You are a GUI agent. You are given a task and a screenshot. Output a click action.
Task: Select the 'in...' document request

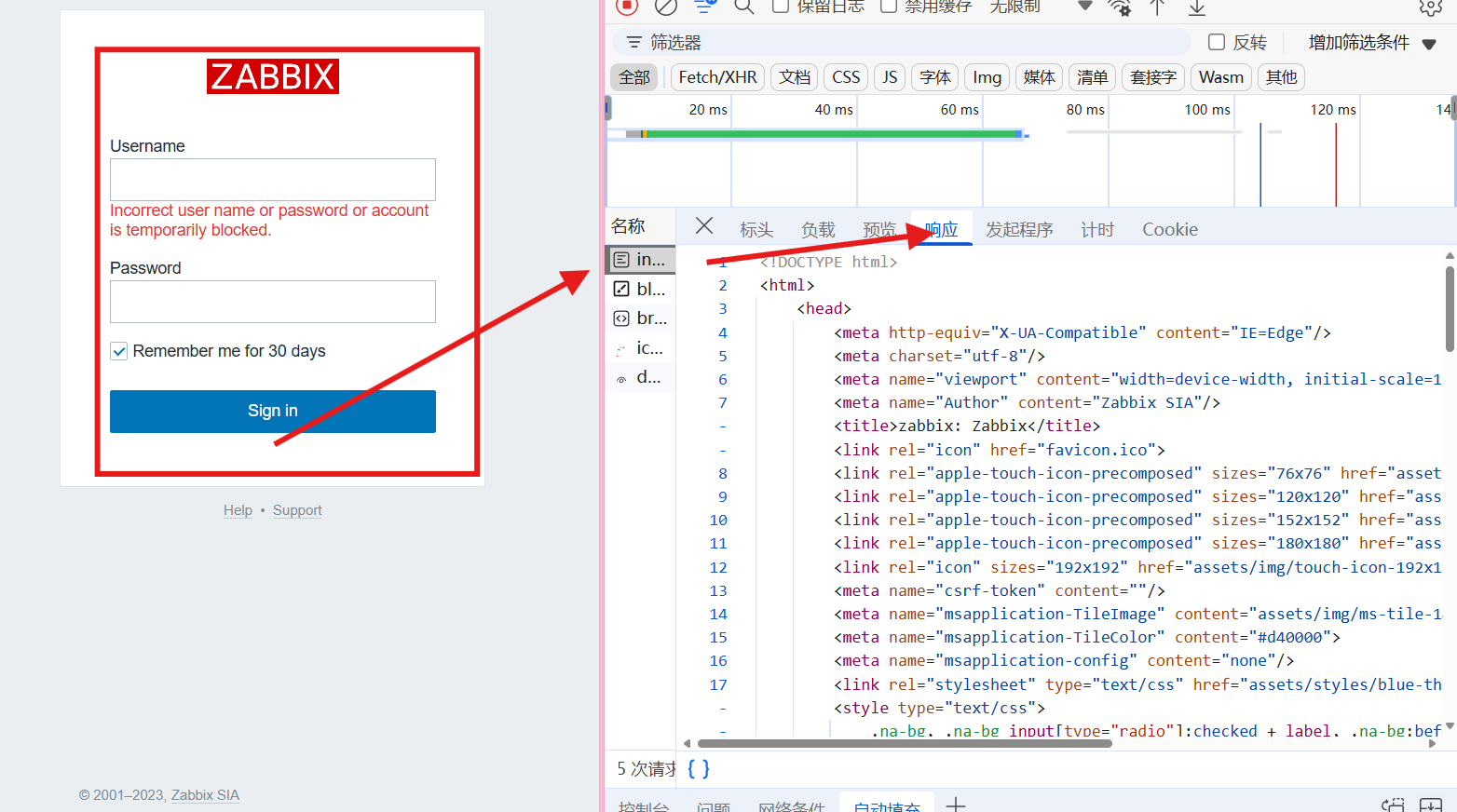point(641,259)
